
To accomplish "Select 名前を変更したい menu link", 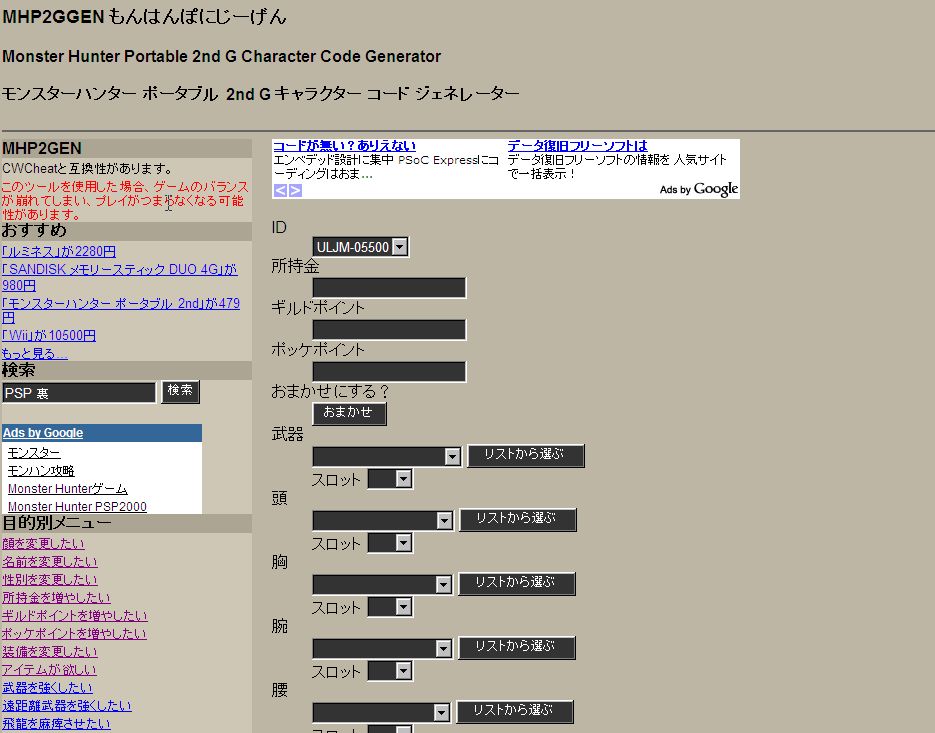I will (49, 562).
